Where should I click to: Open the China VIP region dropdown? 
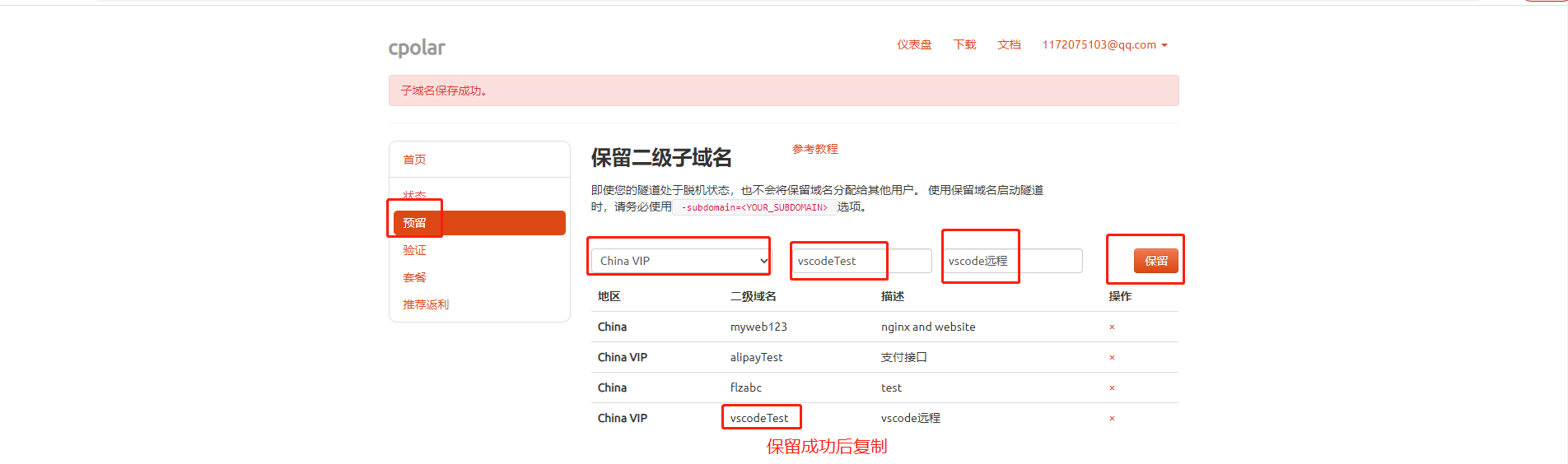[x=681, y=261]
